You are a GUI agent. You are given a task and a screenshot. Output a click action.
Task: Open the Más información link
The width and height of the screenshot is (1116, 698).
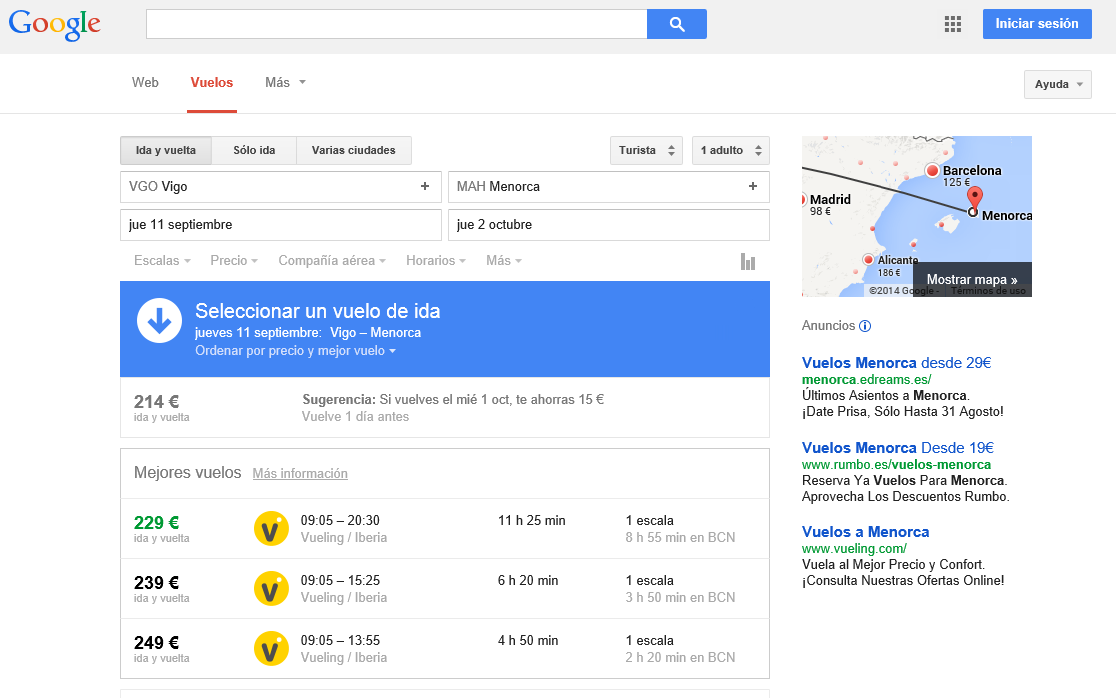point(300,474)
